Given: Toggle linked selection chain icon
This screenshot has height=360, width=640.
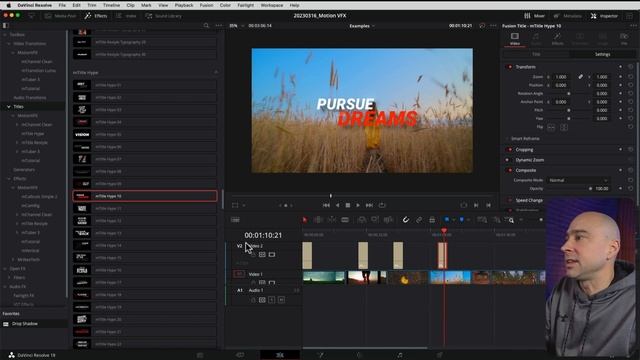Looking at the screenshot, I should coord(419,220).
